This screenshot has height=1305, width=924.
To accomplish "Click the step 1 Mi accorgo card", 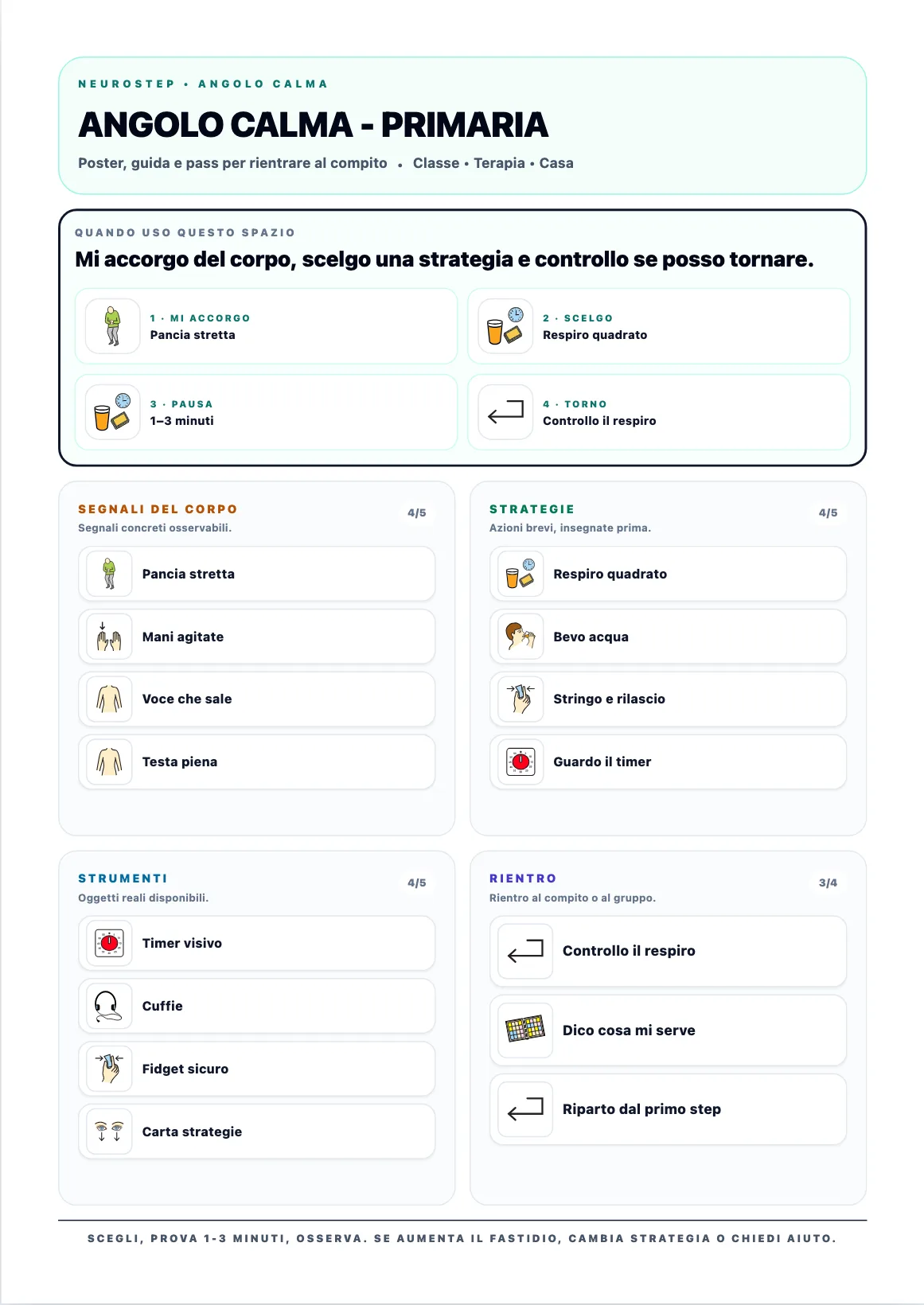I will tap(266, 326).
